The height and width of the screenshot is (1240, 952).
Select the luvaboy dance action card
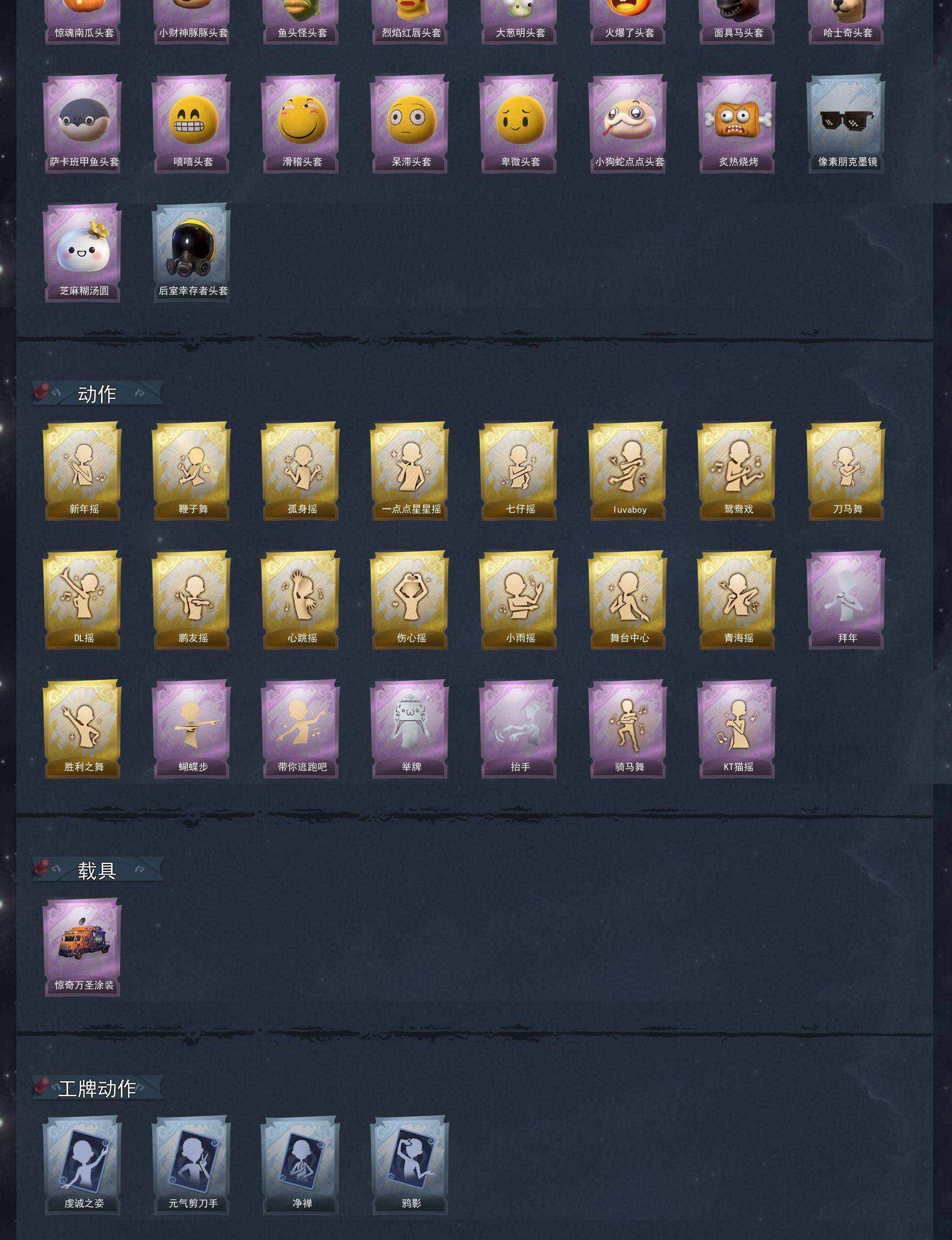click(x=627, y=471)
